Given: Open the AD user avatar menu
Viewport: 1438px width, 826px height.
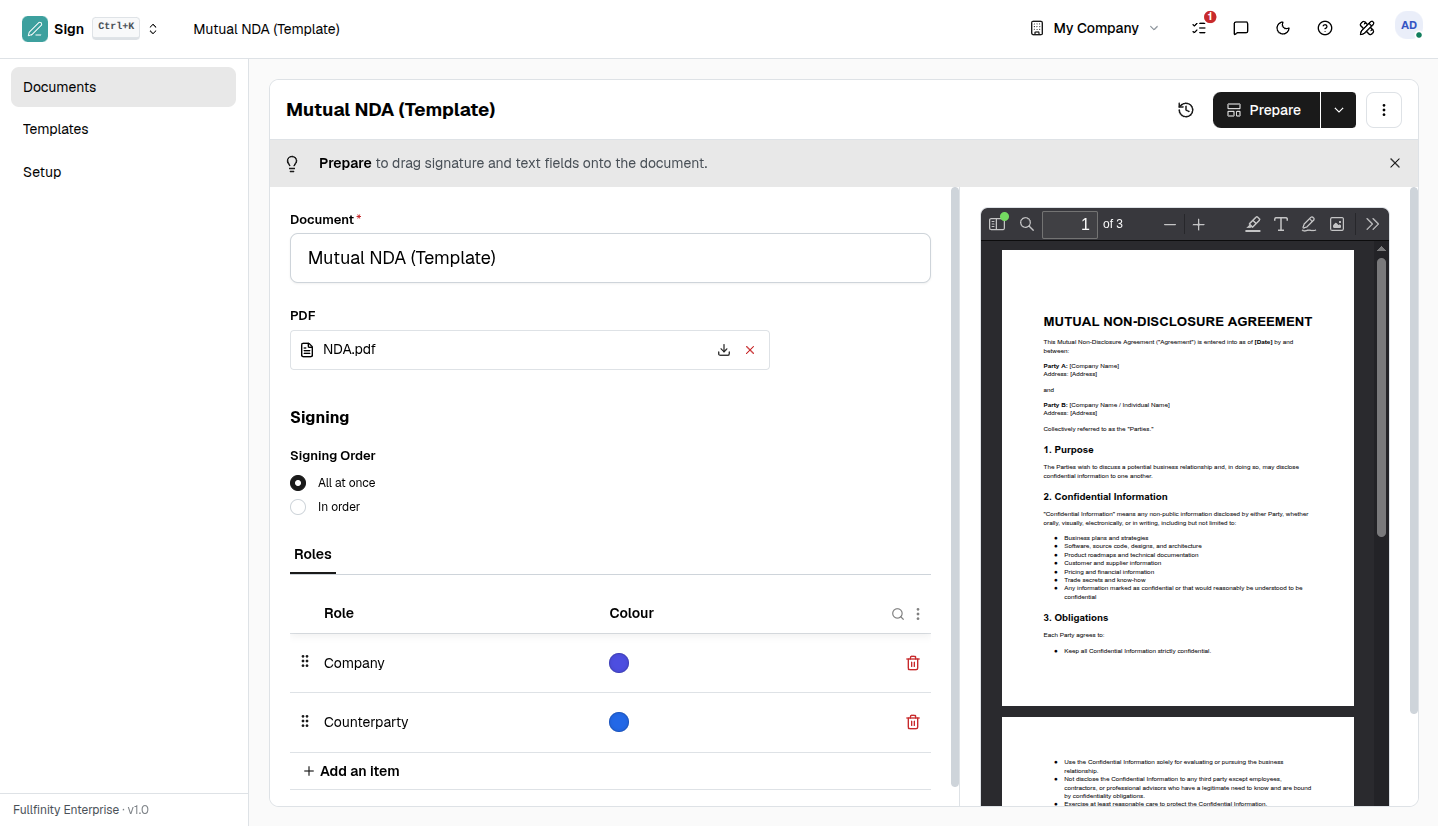Looking at the screenshot, I should pyautogui.click(x=1409, y=26).
